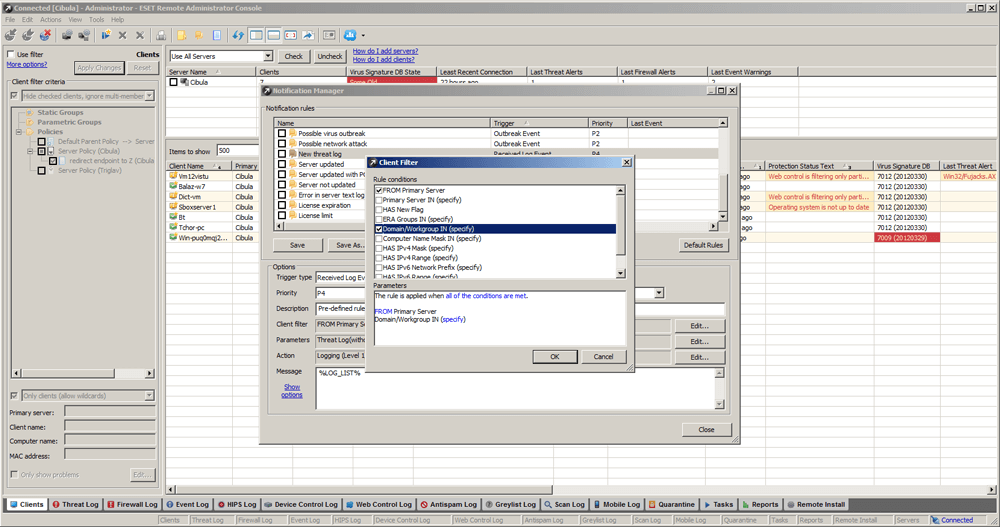Image resolution: width=1000 pixels, height=527 pixels.
Task: Open the Priority combo box arrow in Options
Action: click(x=659, y=293)
